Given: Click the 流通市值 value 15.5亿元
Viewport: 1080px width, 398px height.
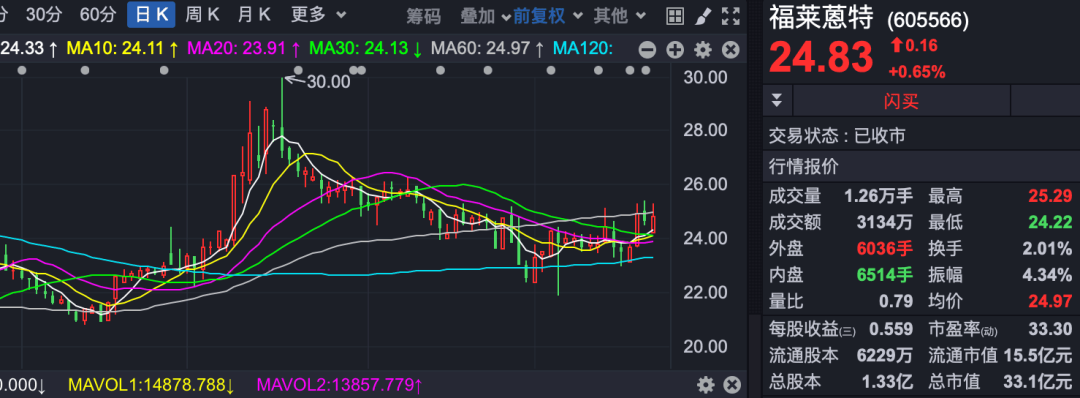Looking at the screenshot, I should tap(1039, 355).
